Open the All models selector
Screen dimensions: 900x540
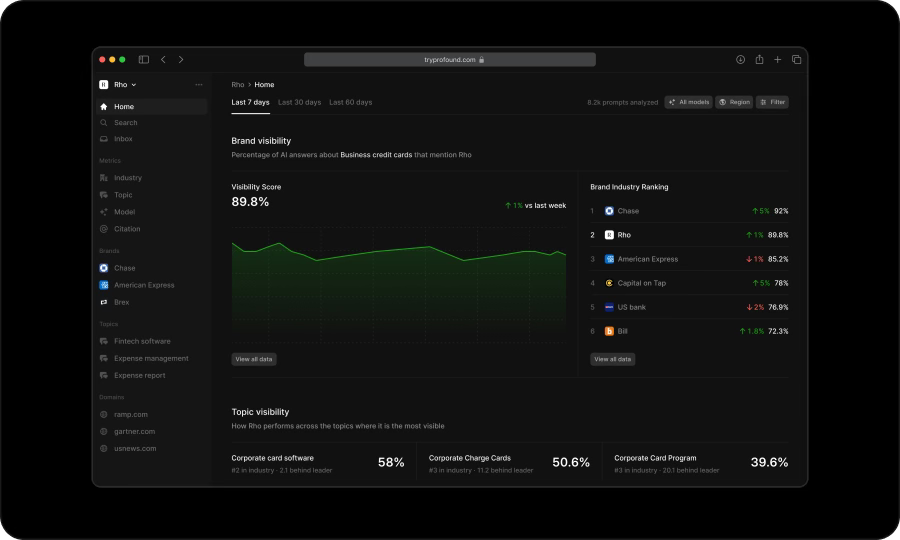tap(688, 102)
